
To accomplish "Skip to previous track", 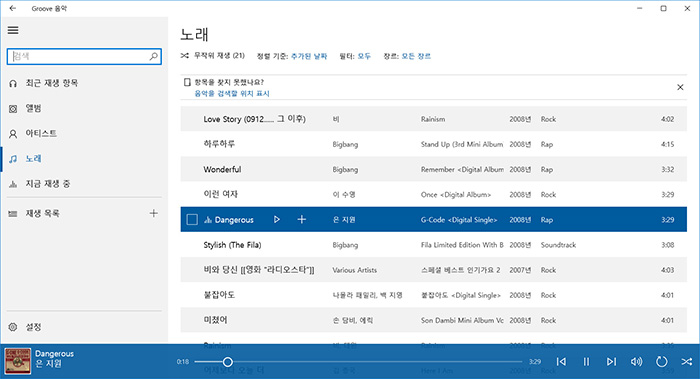I will 561,362.
